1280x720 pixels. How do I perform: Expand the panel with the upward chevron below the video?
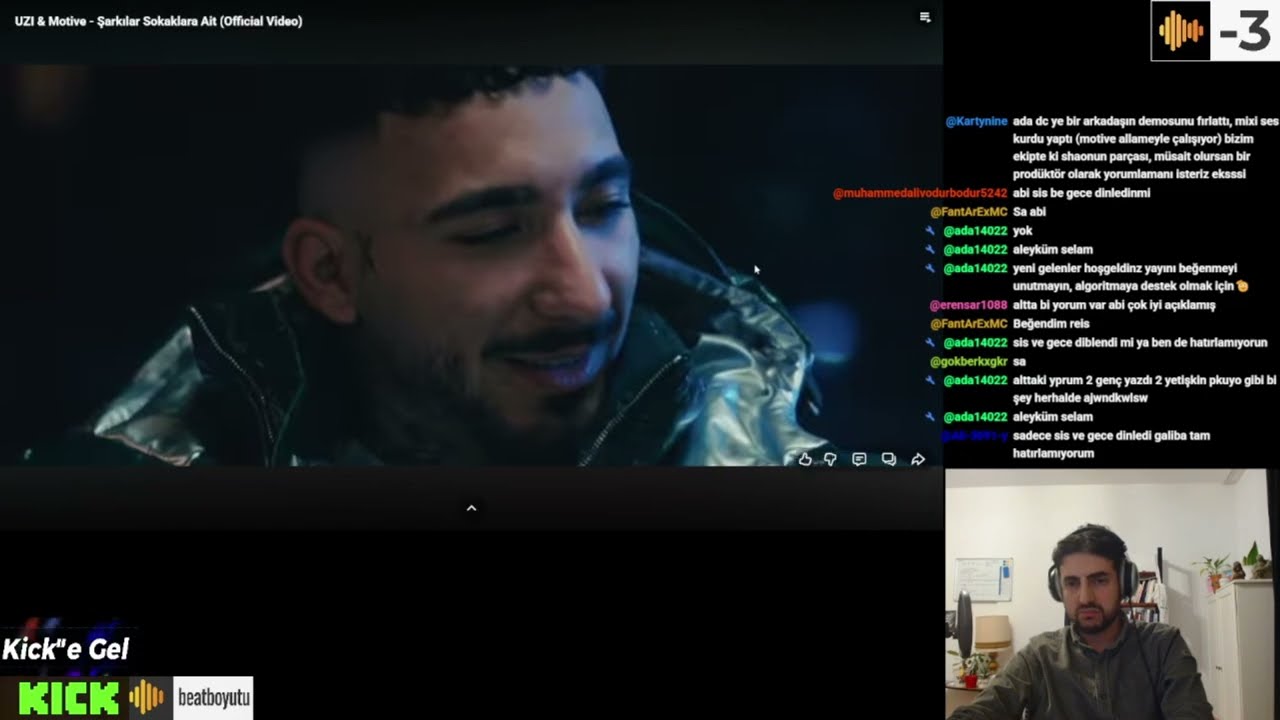click(471, 508)
